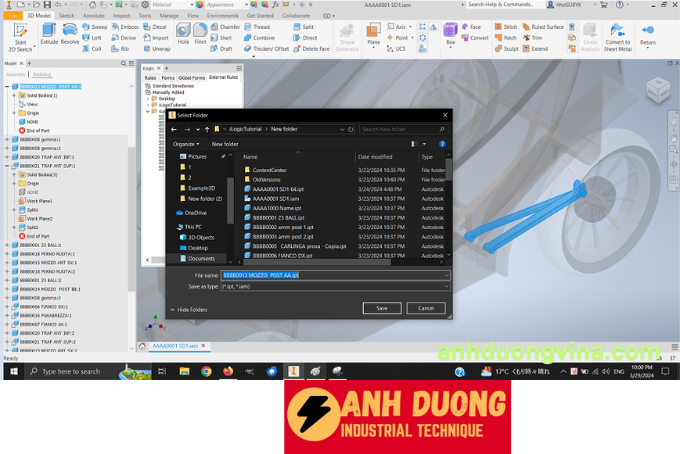
Task: Go up one folder level in dialog
Action: point(208,129)
